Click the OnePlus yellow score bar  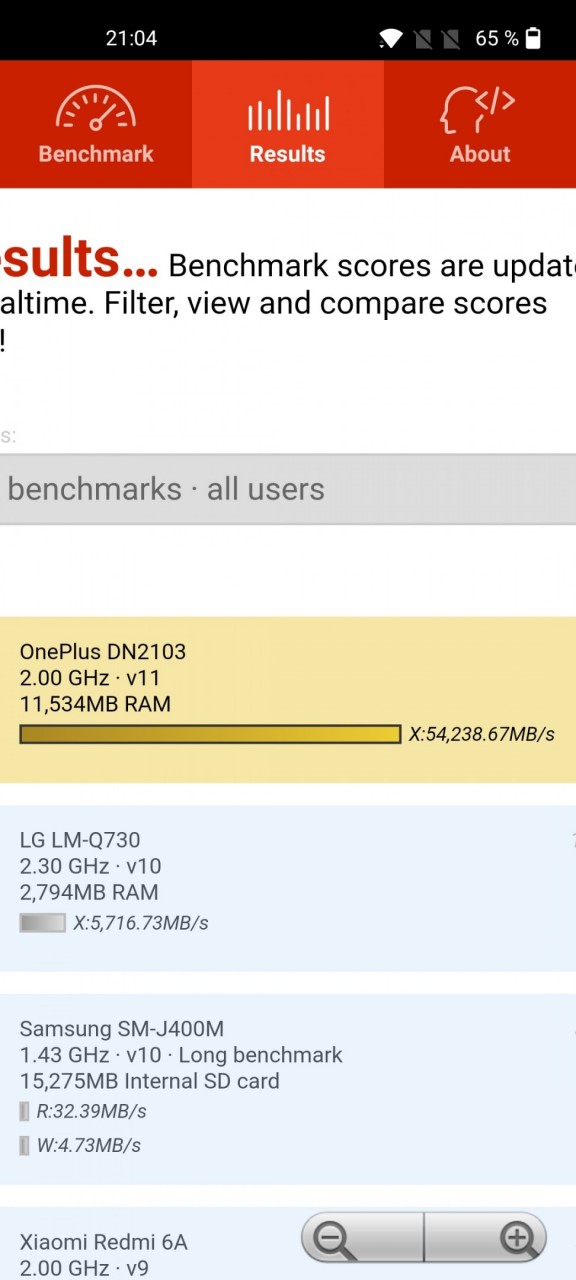[210, 734]
